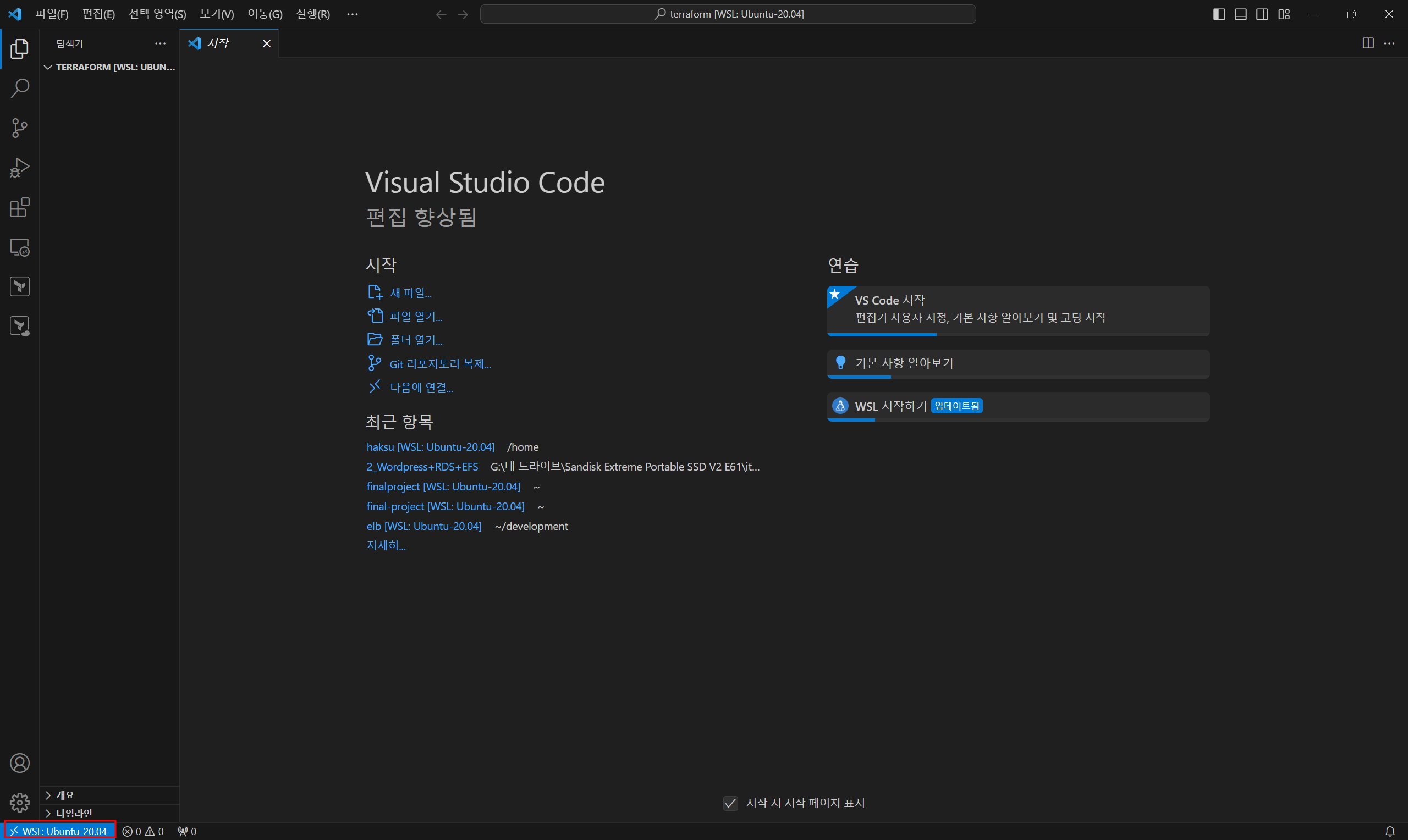Click the title bar command center search box
The image size is (1408, 840).
[728, 14]
